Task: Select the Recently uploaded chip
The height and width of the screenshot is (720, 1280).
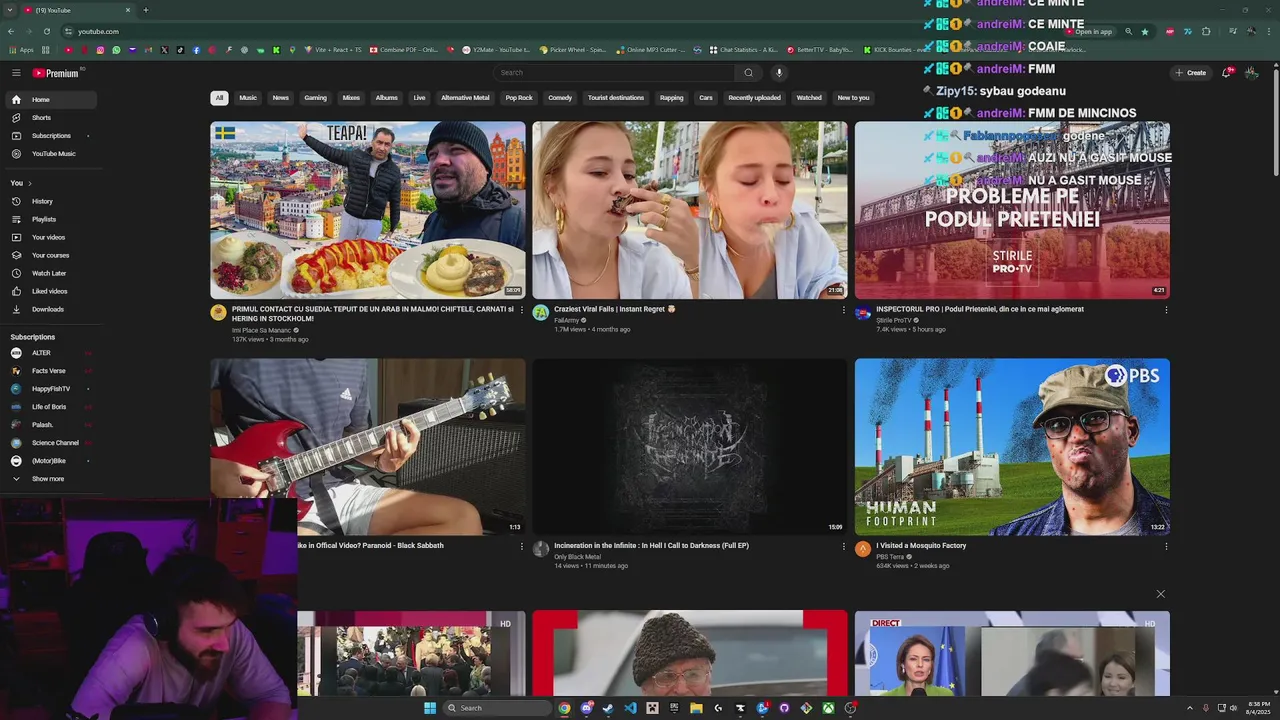Action: 754,98
